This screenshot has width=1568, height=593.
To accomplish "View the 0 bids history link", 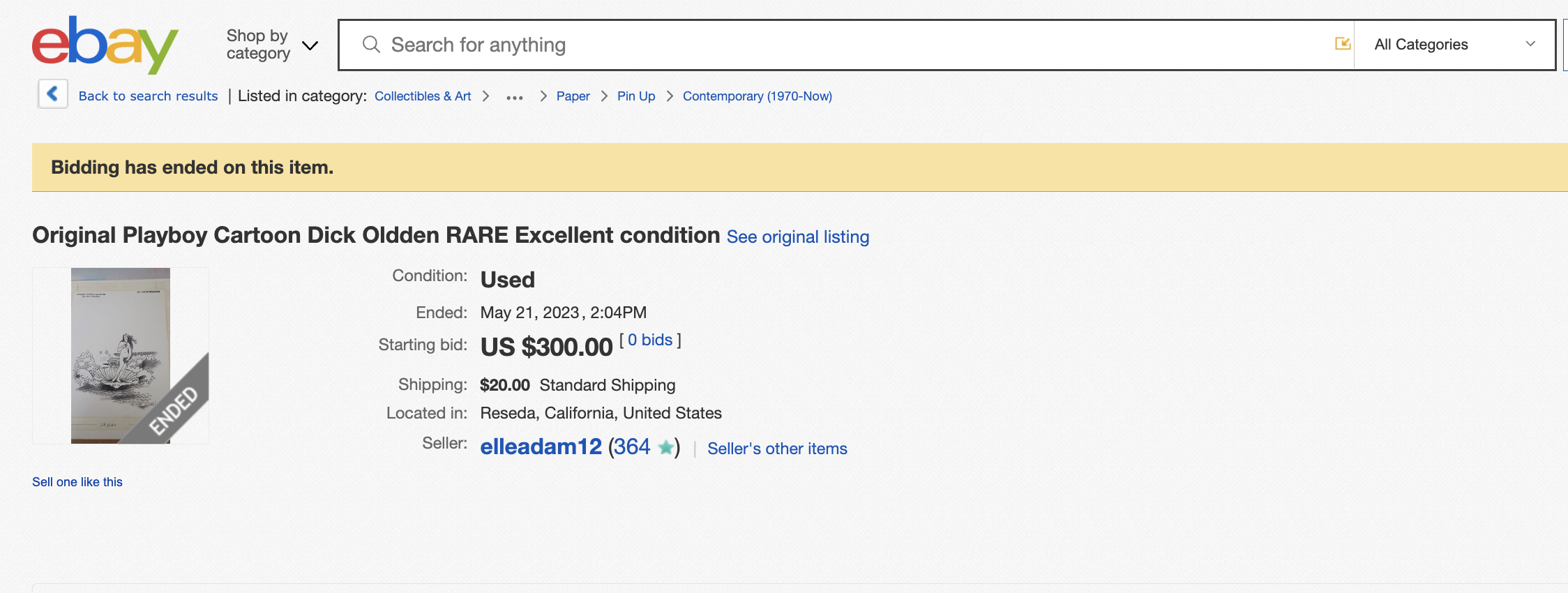I will (650, 340).
